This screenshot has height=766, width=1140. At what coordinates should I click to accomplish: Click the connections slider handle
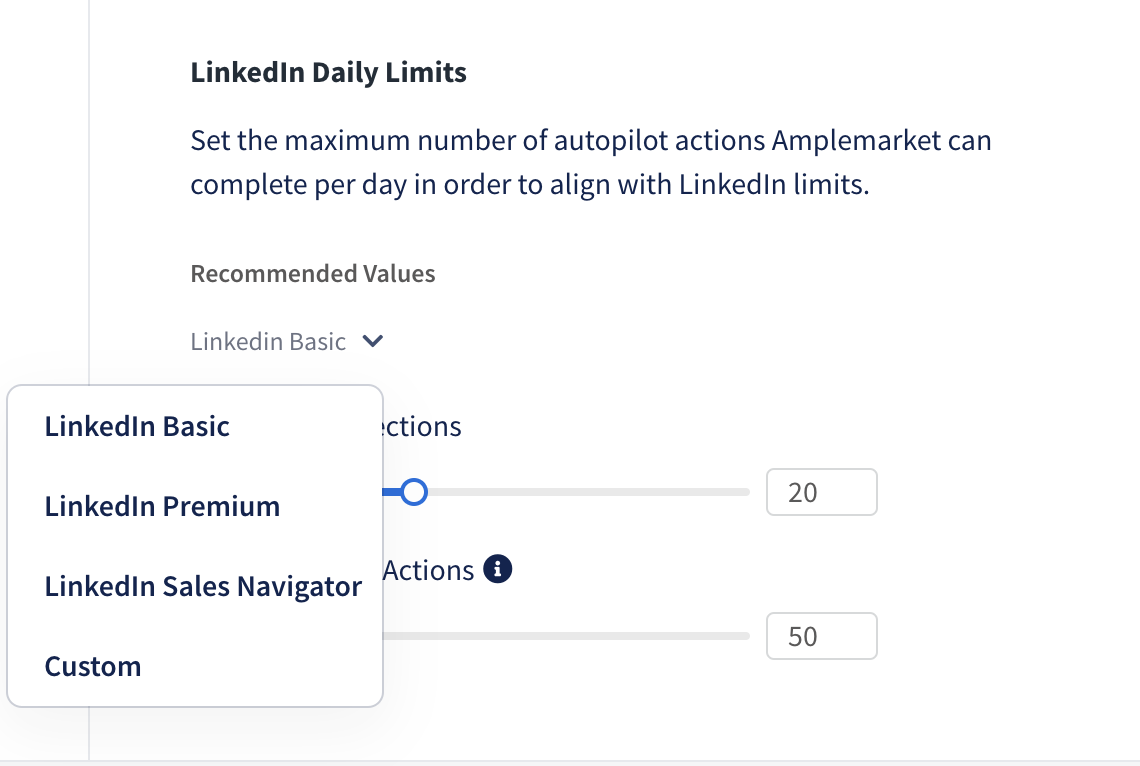(x=414, y=492)
